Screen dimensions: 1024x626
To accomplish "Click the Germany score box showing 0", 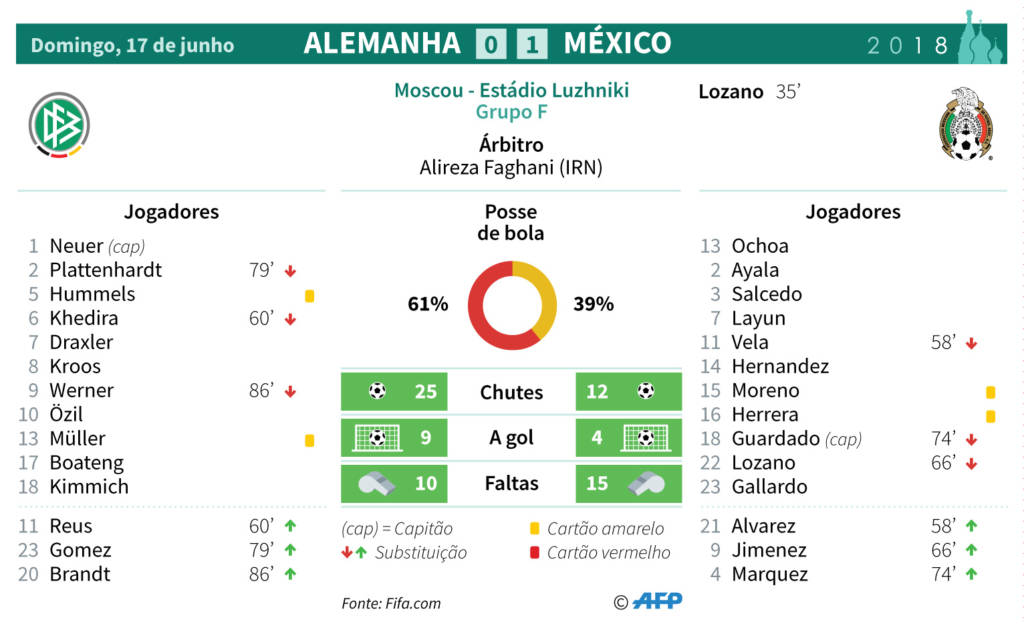I will point(491,45).
